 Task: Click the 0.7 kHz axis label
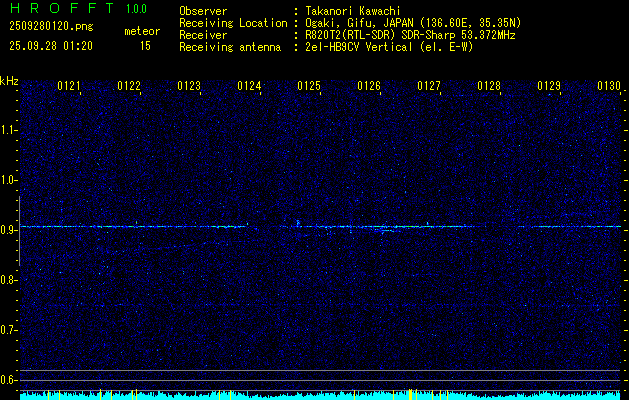pyautogui.click(x=9, y=330)
